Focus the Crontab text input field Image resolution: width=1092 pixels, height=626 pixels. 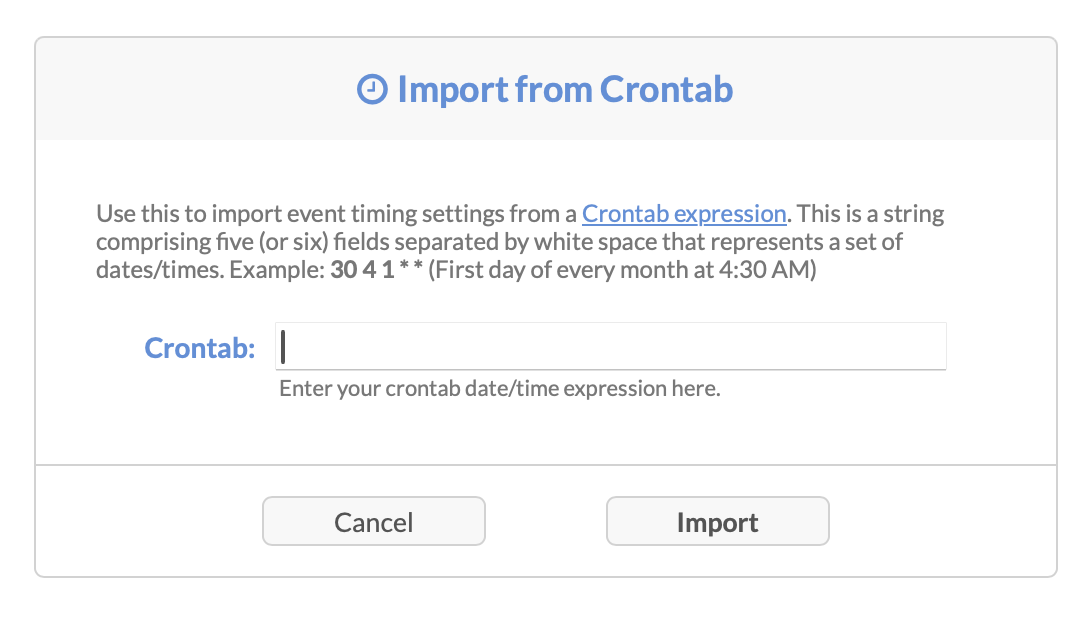[610, 347]
